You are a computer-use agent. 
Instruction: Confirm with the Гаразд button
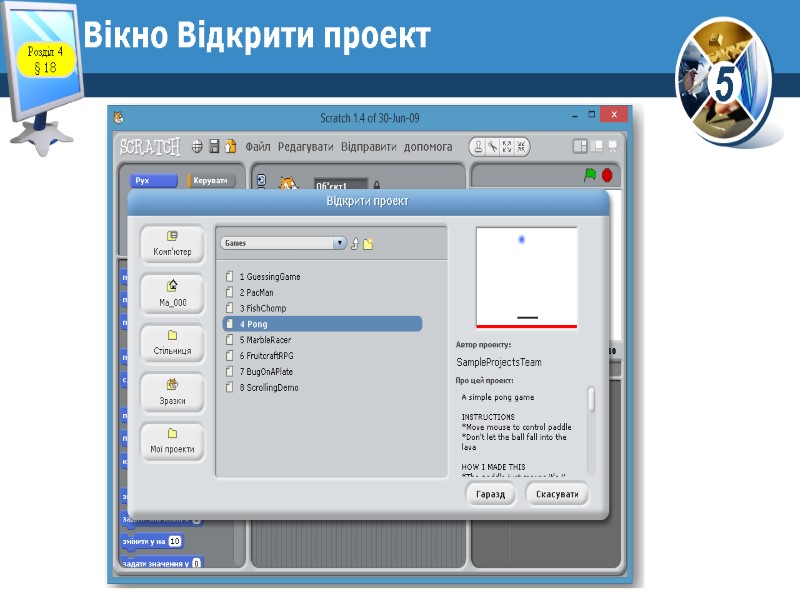(x=489, y=493)
